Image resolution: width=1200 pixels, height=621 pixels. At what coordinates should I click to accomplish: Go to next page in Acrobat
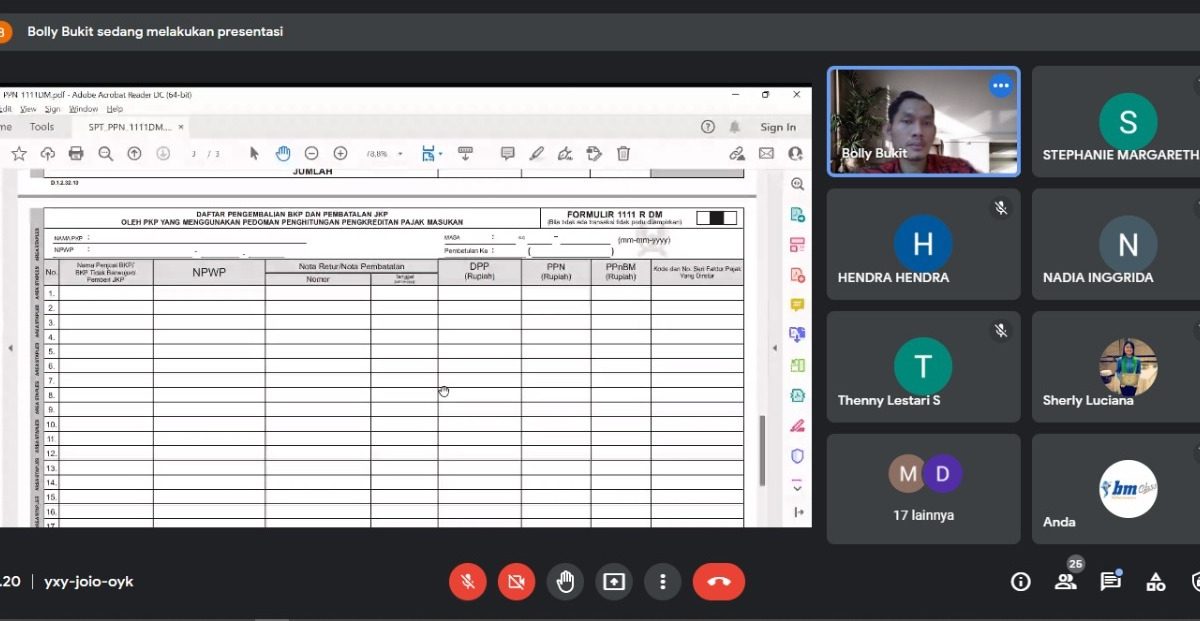coord(163,154)
